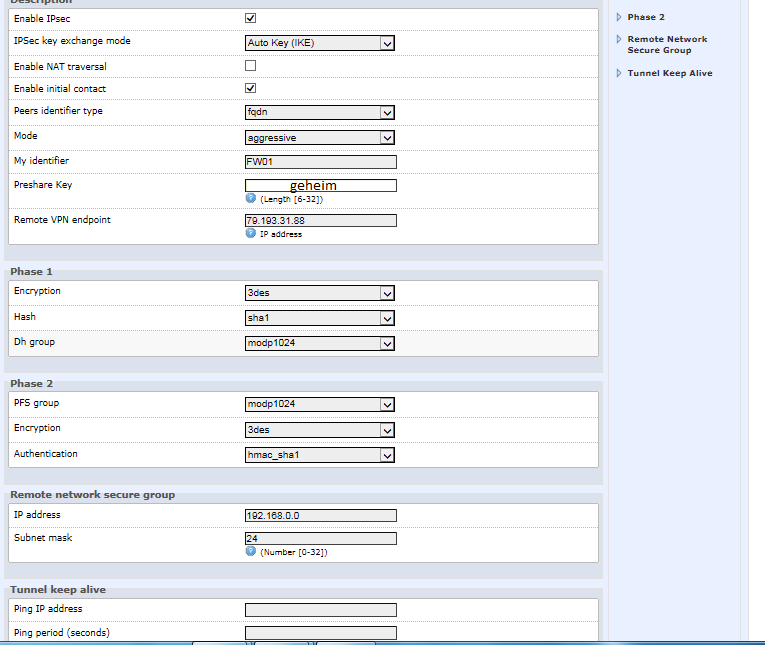Jump to Phase 2 section link

[x=646, y=17]
